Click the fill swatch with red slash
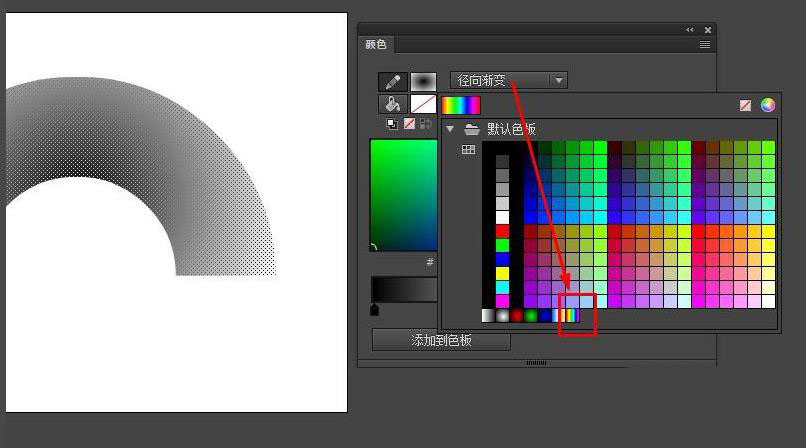Screen dimensions: 806x448 [423, 104]
